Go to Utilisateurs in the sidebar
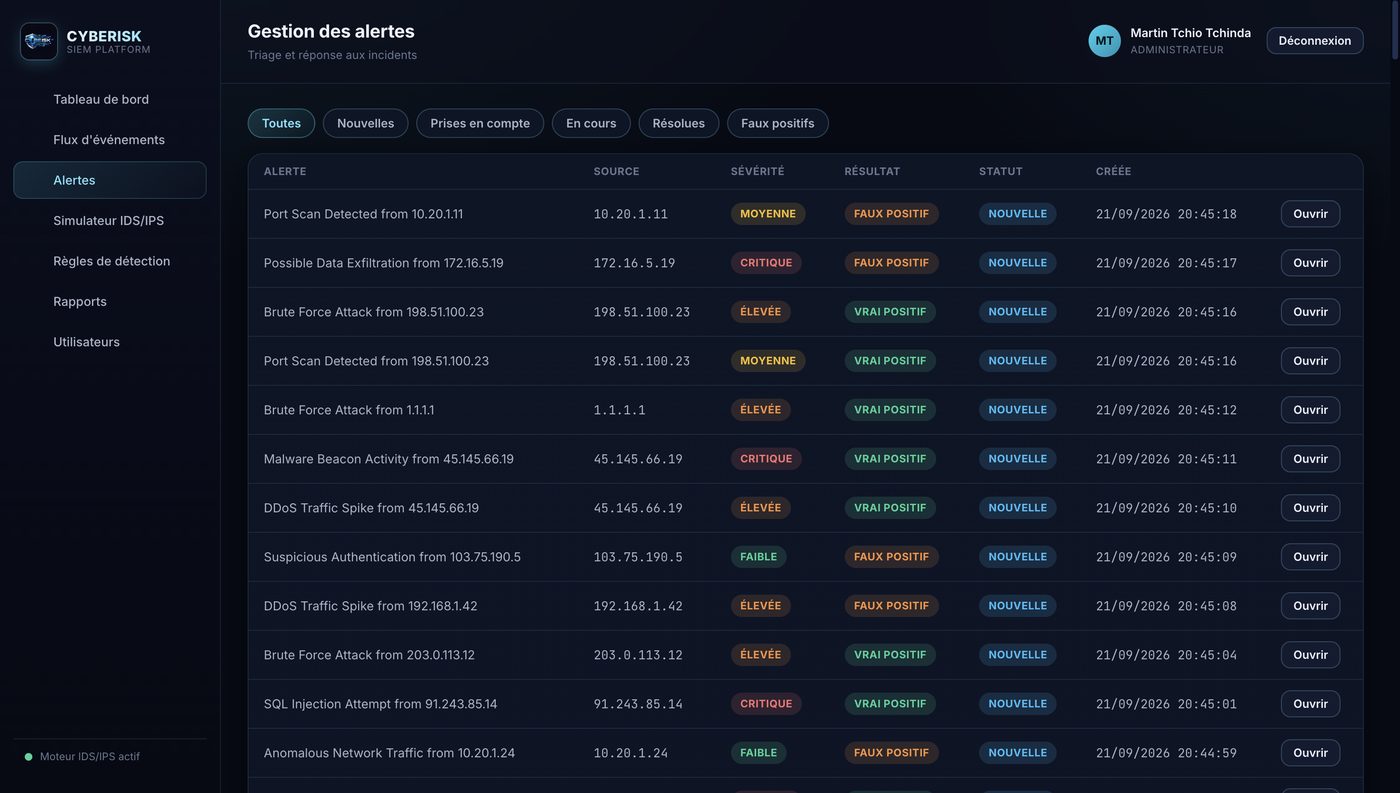 point(110,342)
